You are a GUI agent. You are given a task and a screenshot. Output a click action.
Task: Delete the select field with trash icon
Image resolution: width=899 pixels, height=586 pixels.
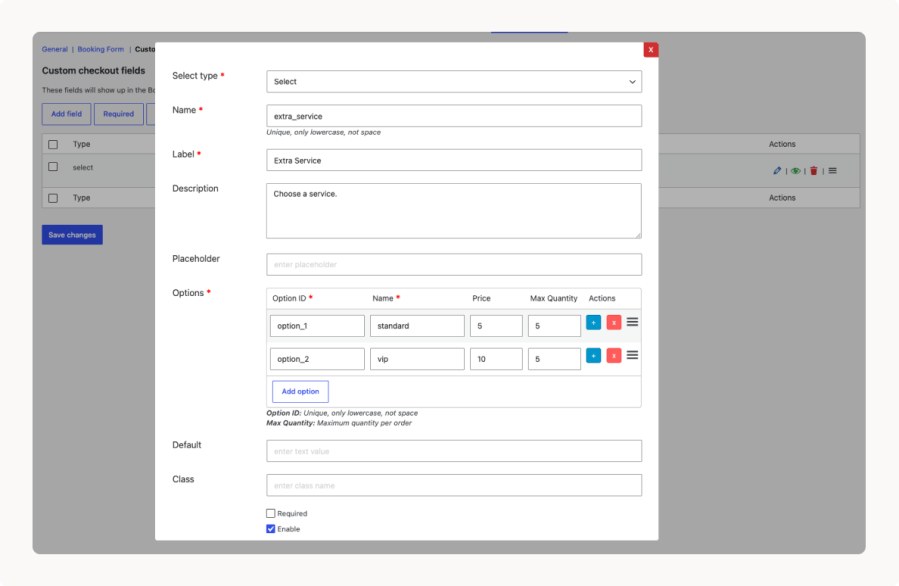click(x=814, y=171)
